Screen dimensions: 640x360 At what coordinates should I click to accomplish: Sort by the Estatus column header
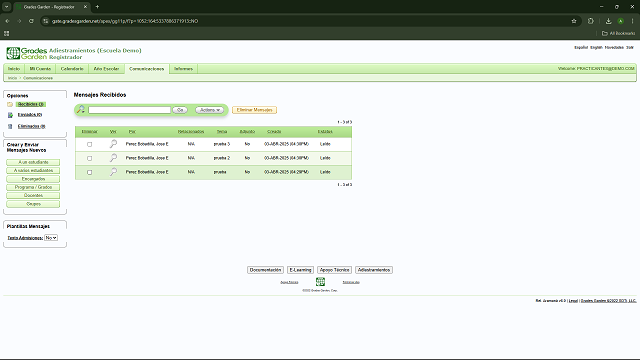tap(325, 131)
